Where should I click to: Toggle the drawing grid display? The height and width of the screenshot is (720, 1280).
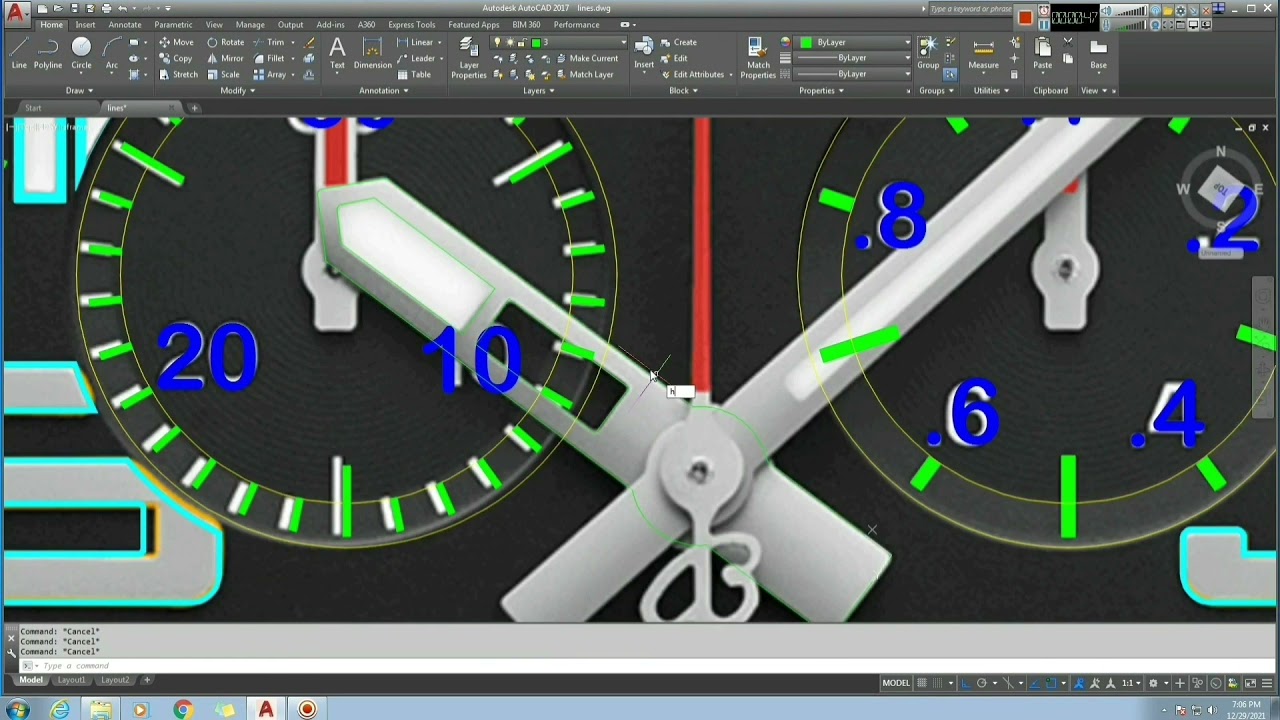922,683
